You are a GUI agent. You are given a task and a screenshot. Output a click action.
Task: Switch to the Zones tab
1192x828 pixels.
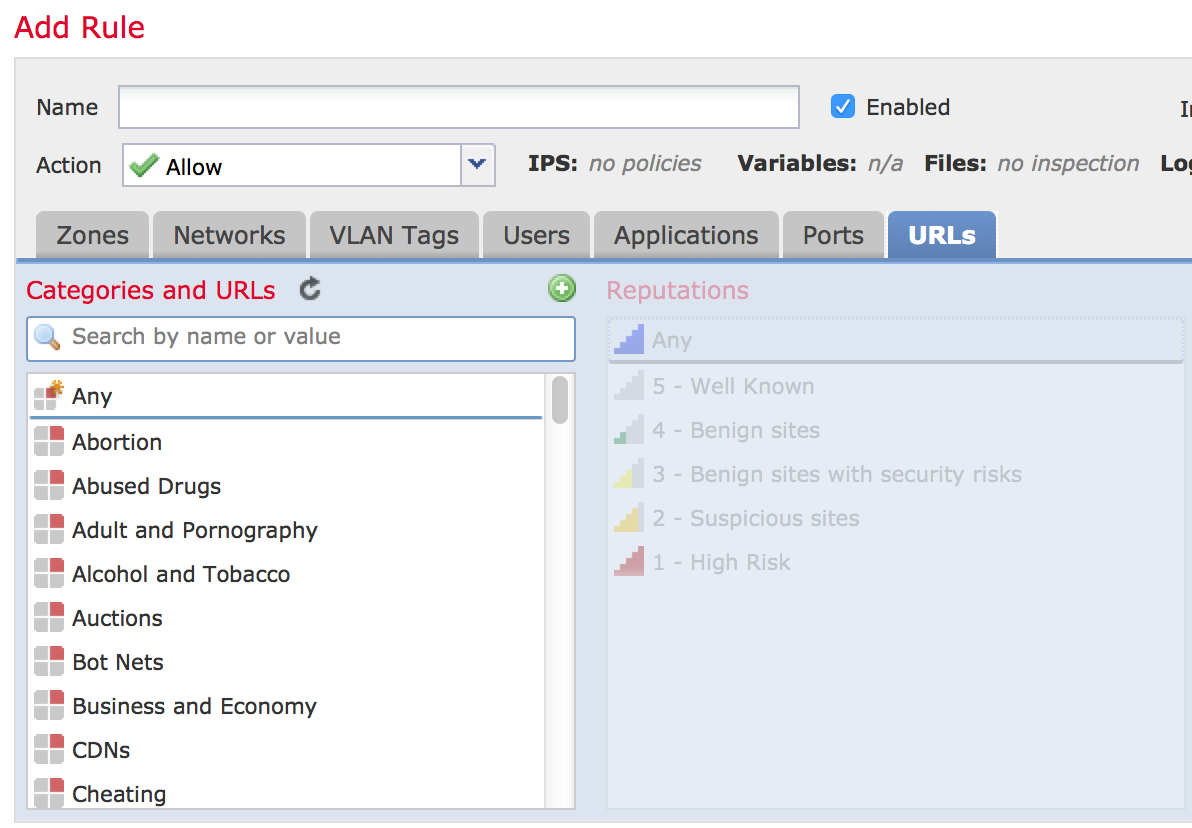click(92, 236)
